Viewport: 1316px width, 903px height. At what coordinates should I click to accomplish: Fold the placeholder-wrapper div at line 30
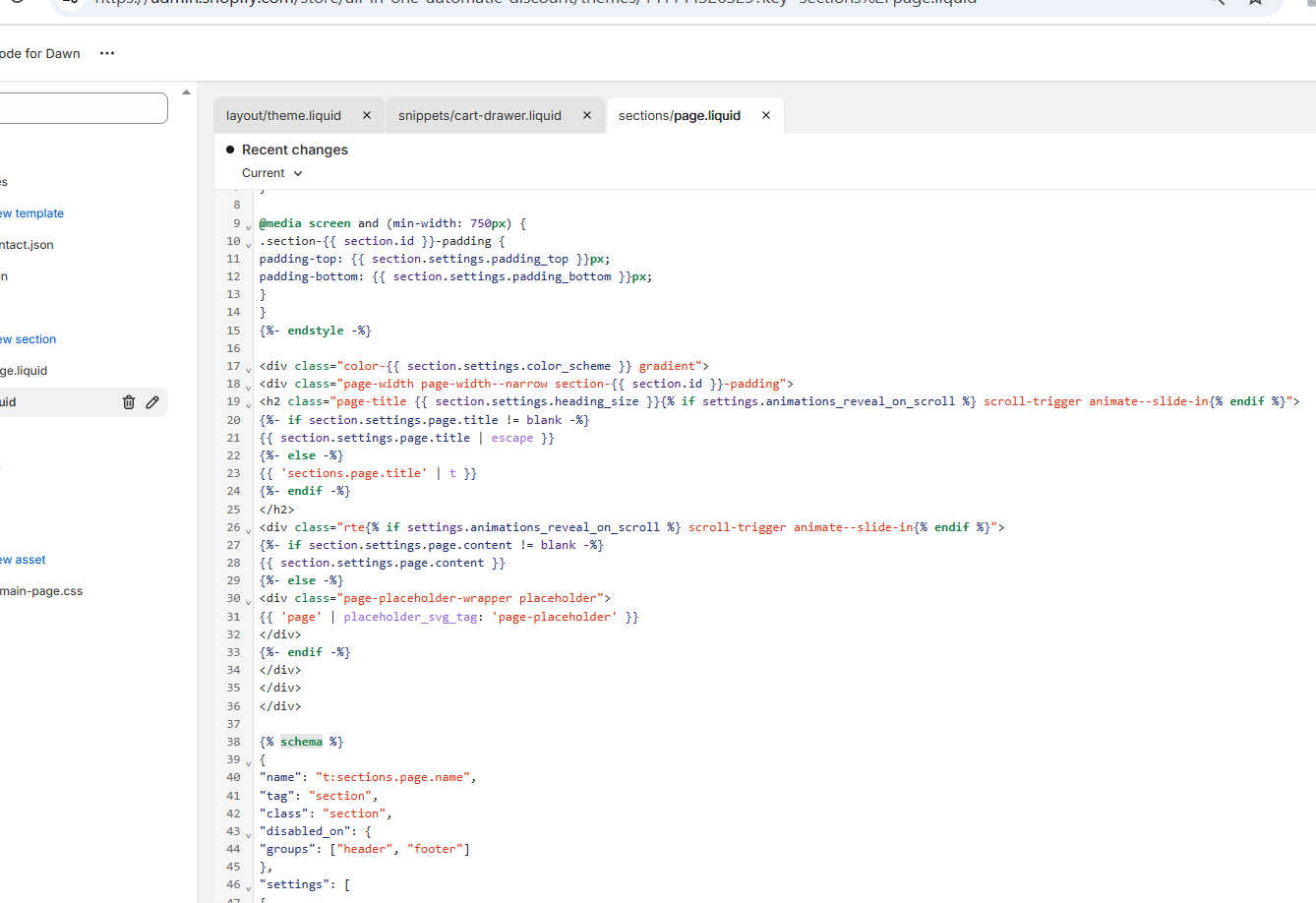pos(248,601)
